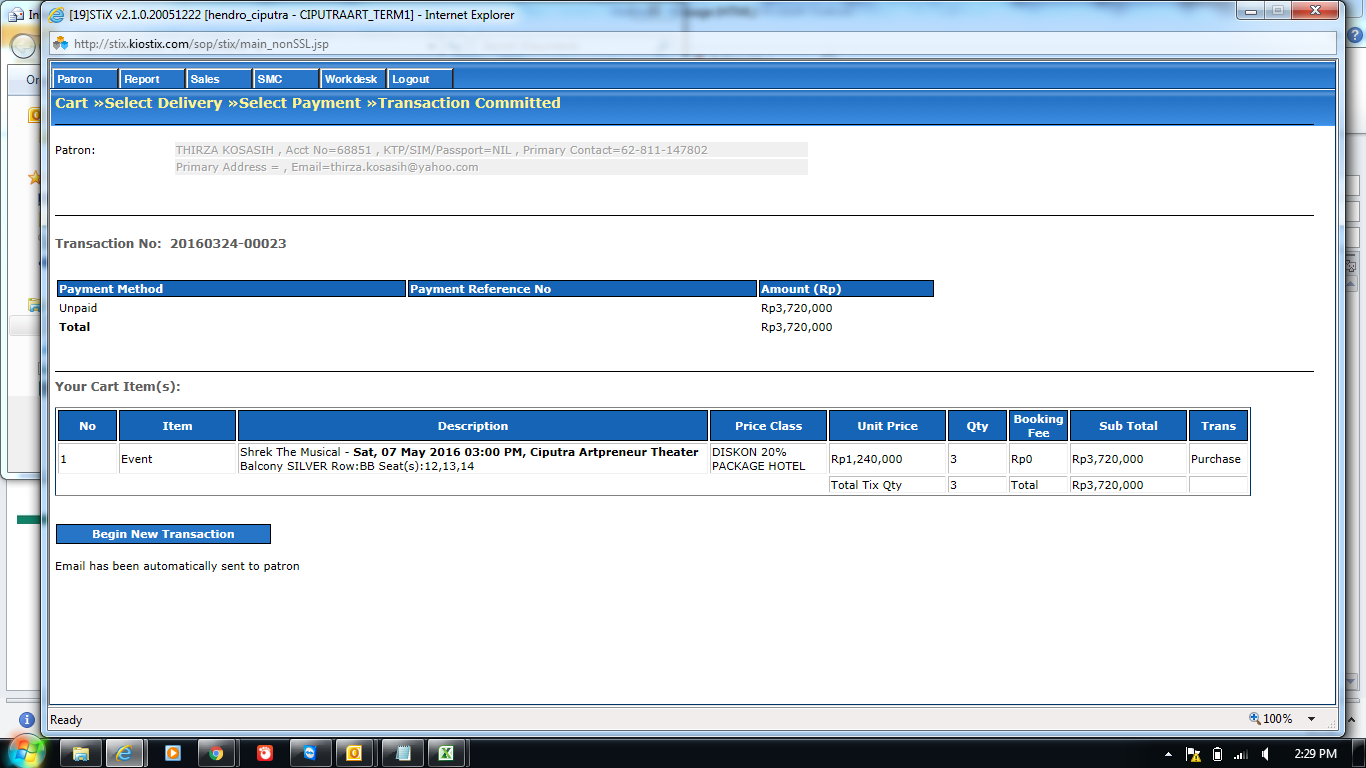Click Logout in the navigation bar
The height and width of the screenshot is (768, 1366).
pos(411,79)
